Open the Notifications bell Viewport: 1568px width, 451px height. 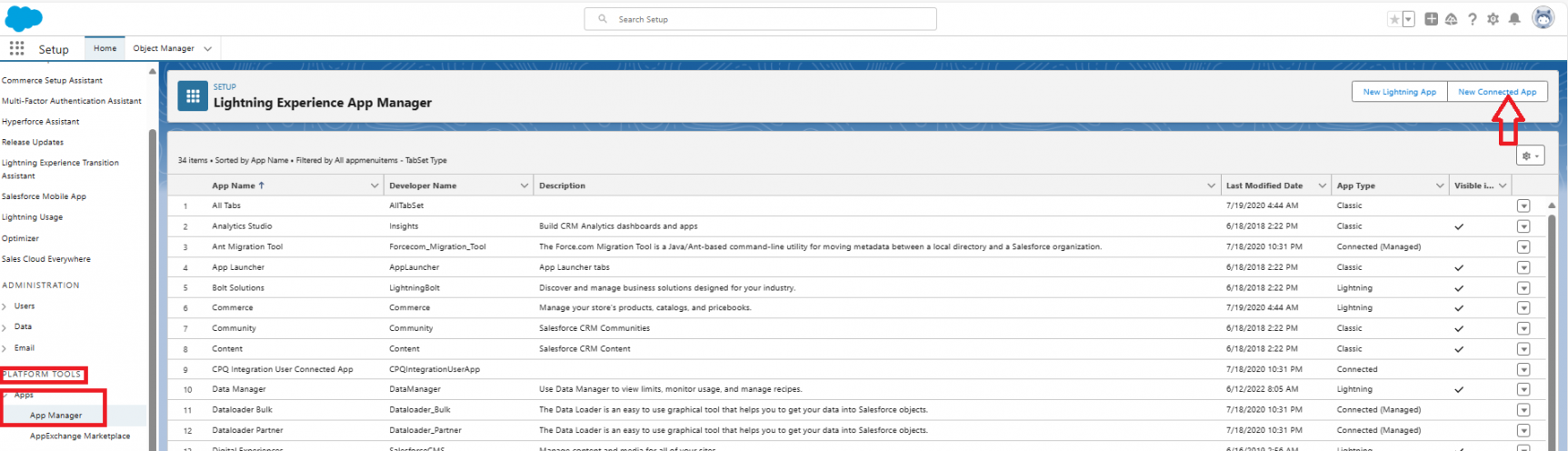1514,19
